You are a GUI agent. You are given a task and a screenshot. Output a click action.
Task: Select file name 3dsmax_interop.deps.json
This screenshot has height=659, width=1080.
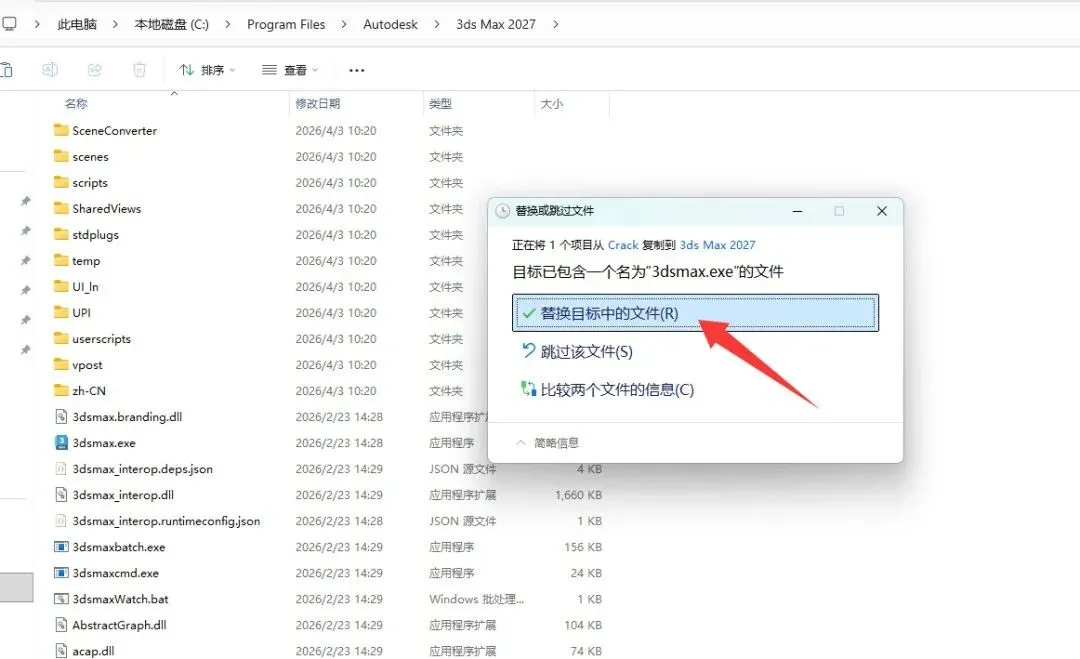(143, 469)
